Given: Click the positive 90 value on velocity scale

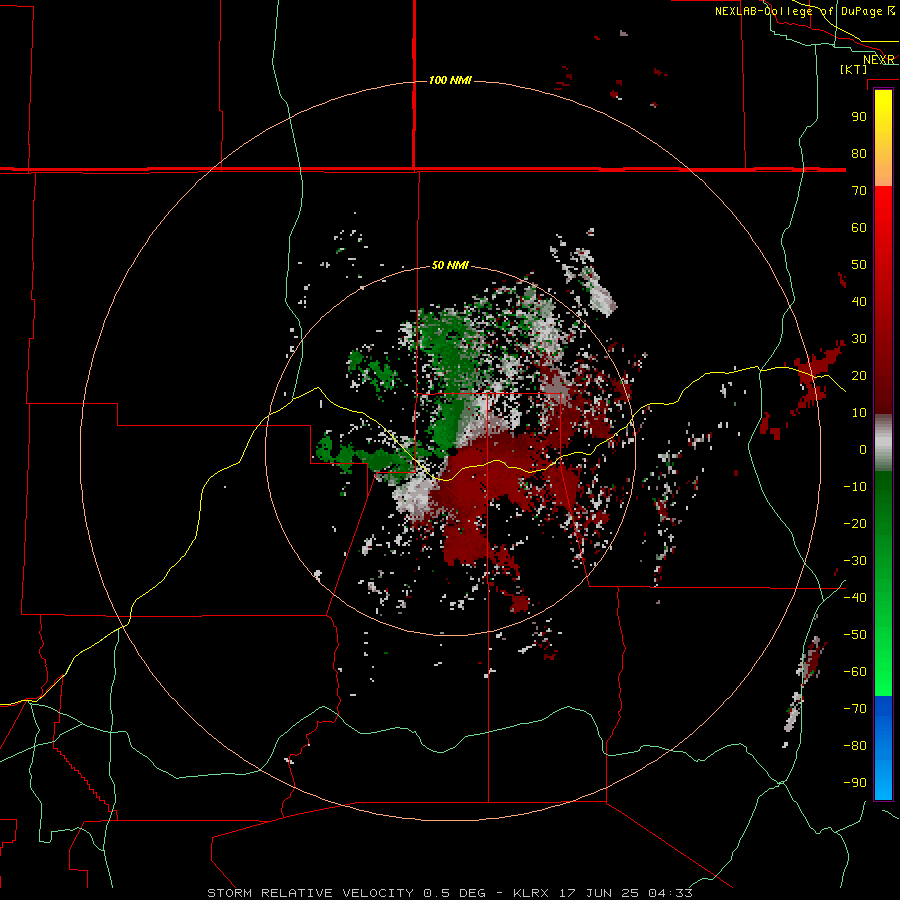Looking at the screenshot, I should 859,117.
